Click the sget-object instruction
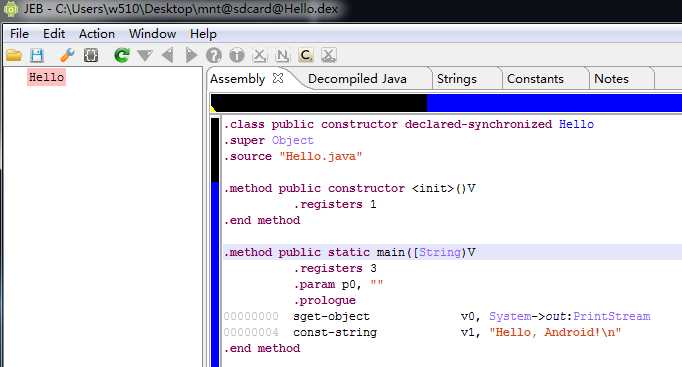This screenshot has height=367, width=682. [331, 317]
